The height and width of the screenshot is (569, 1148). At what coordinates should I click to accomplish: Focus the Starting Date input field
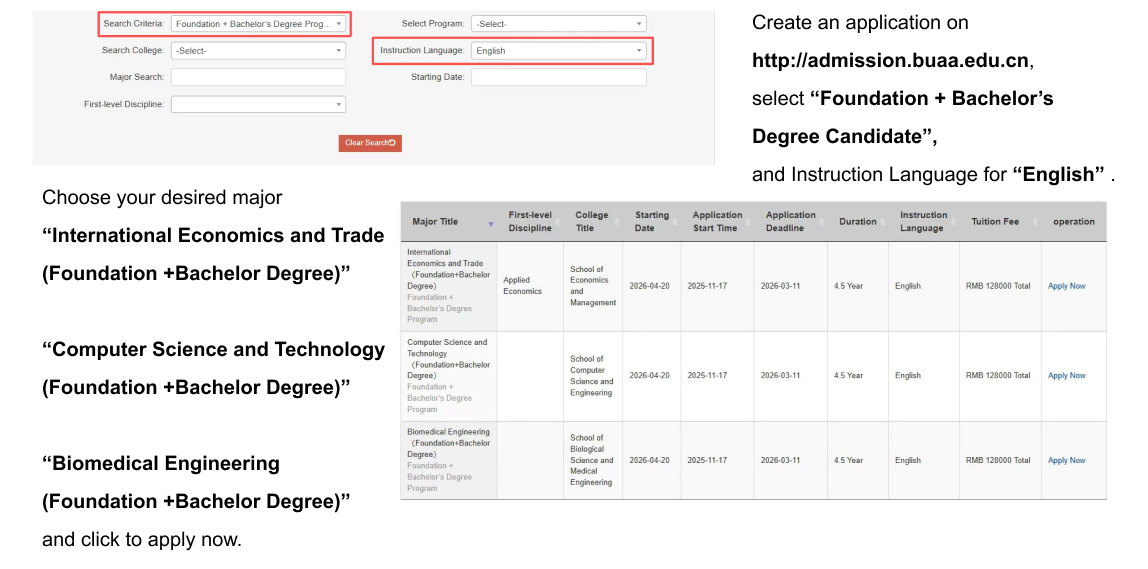point(558,77)
